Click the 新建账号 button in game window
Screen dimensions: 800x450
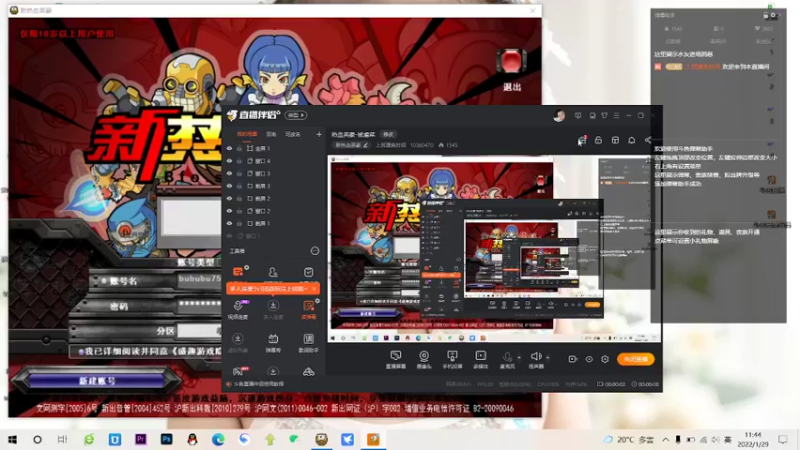[x=97, y=381]
